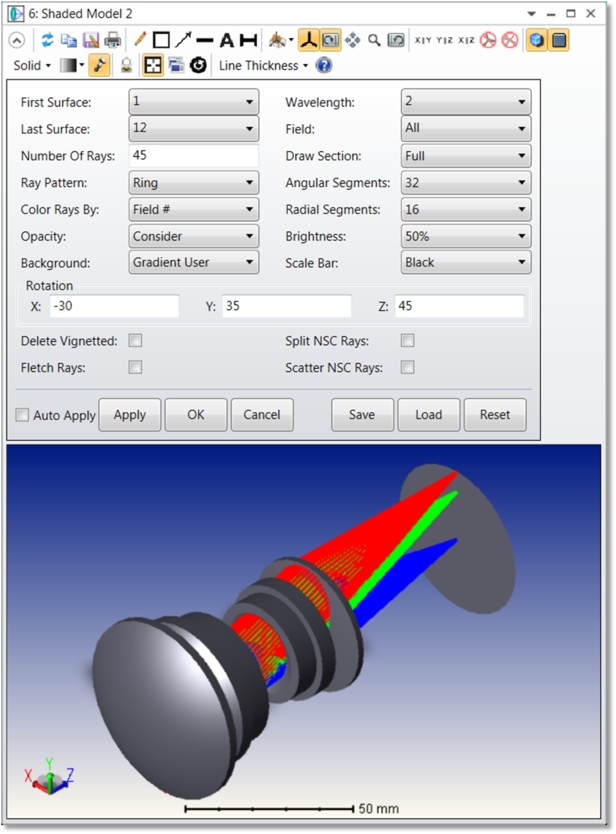Enable the Fletch Rays checkbox

point(136,367)
